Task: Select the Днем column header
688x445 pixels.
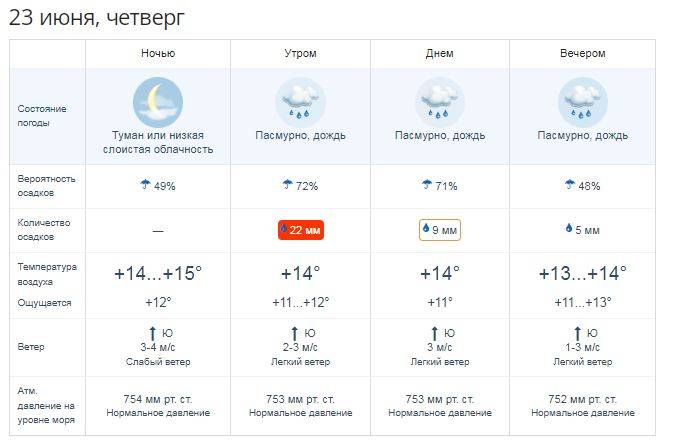Action: [x=440, y=53]
